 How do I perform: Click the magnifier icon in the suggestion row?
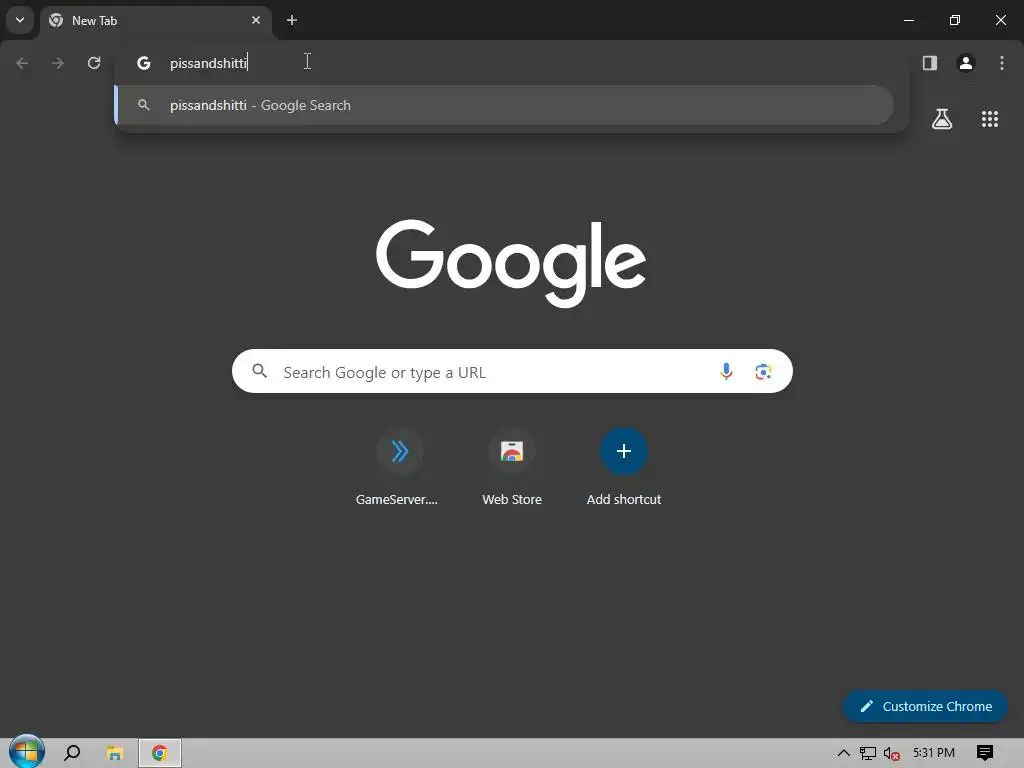click(x=144, y=105)
